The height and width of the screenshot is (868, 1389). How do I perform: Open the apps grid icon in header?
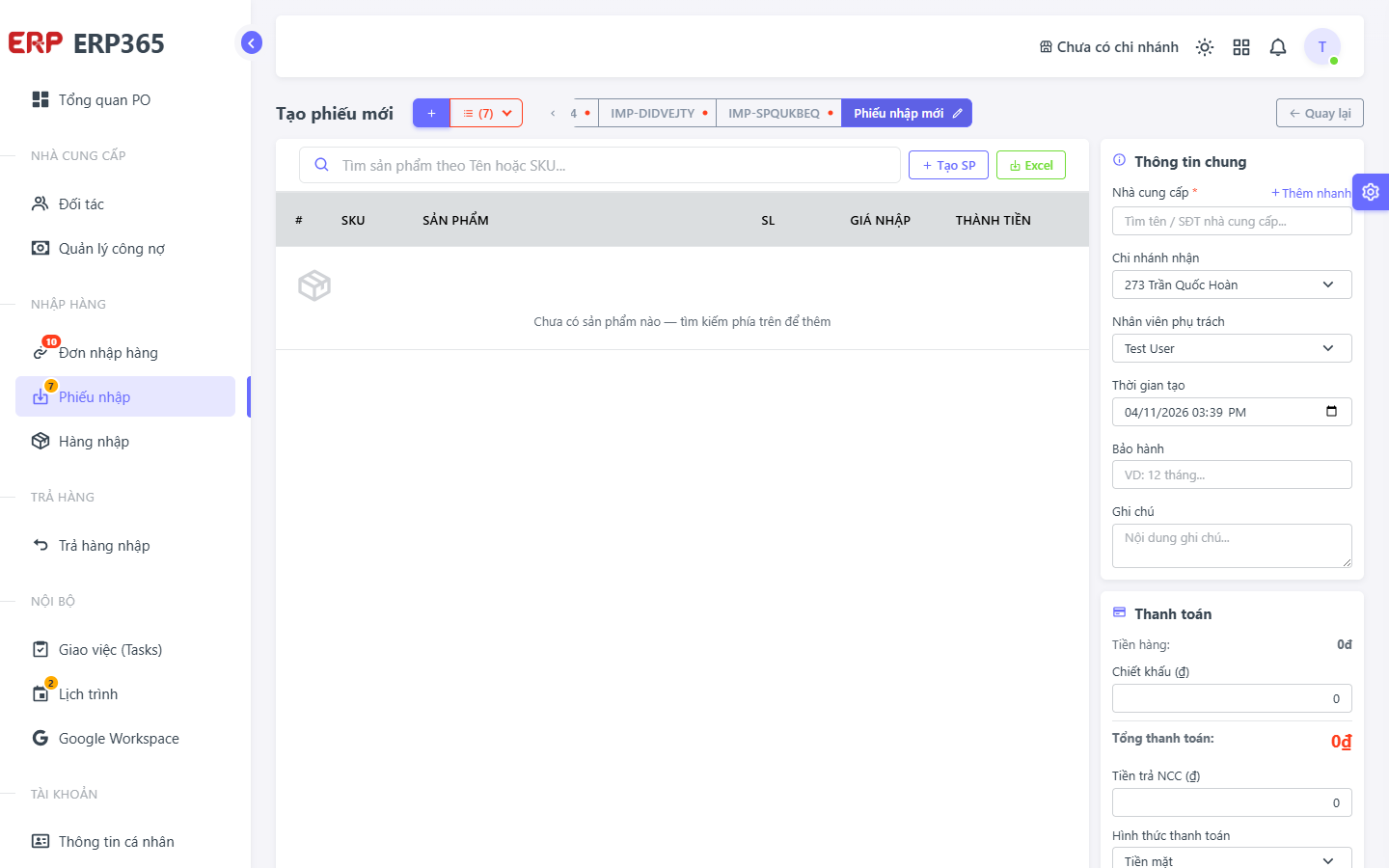pos(1241,47)
